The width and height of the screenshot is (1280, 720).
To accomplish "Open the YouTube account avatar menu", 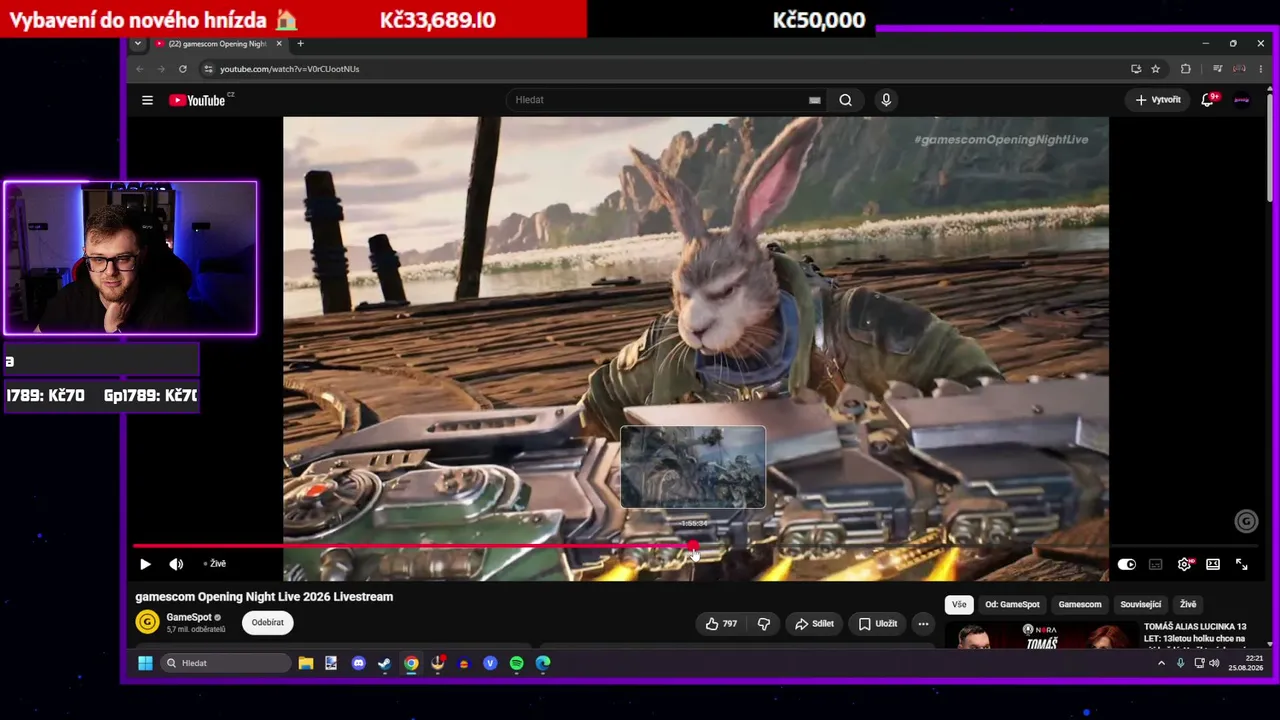I will pos(1242,100).
